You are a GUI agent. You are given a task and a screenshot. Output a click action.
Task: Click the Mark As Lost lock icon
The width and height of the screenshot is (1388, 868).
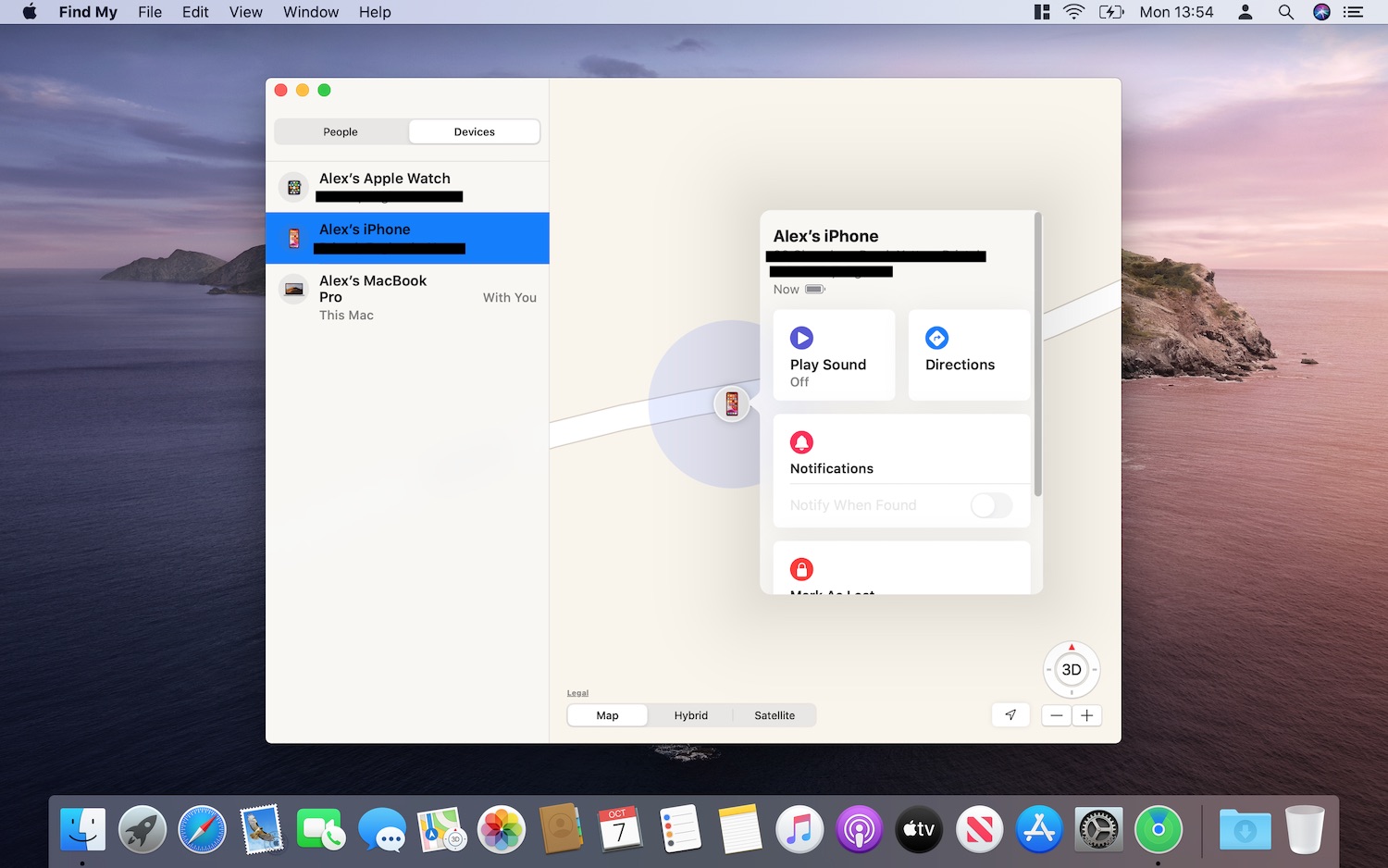(x=800, y=568)
